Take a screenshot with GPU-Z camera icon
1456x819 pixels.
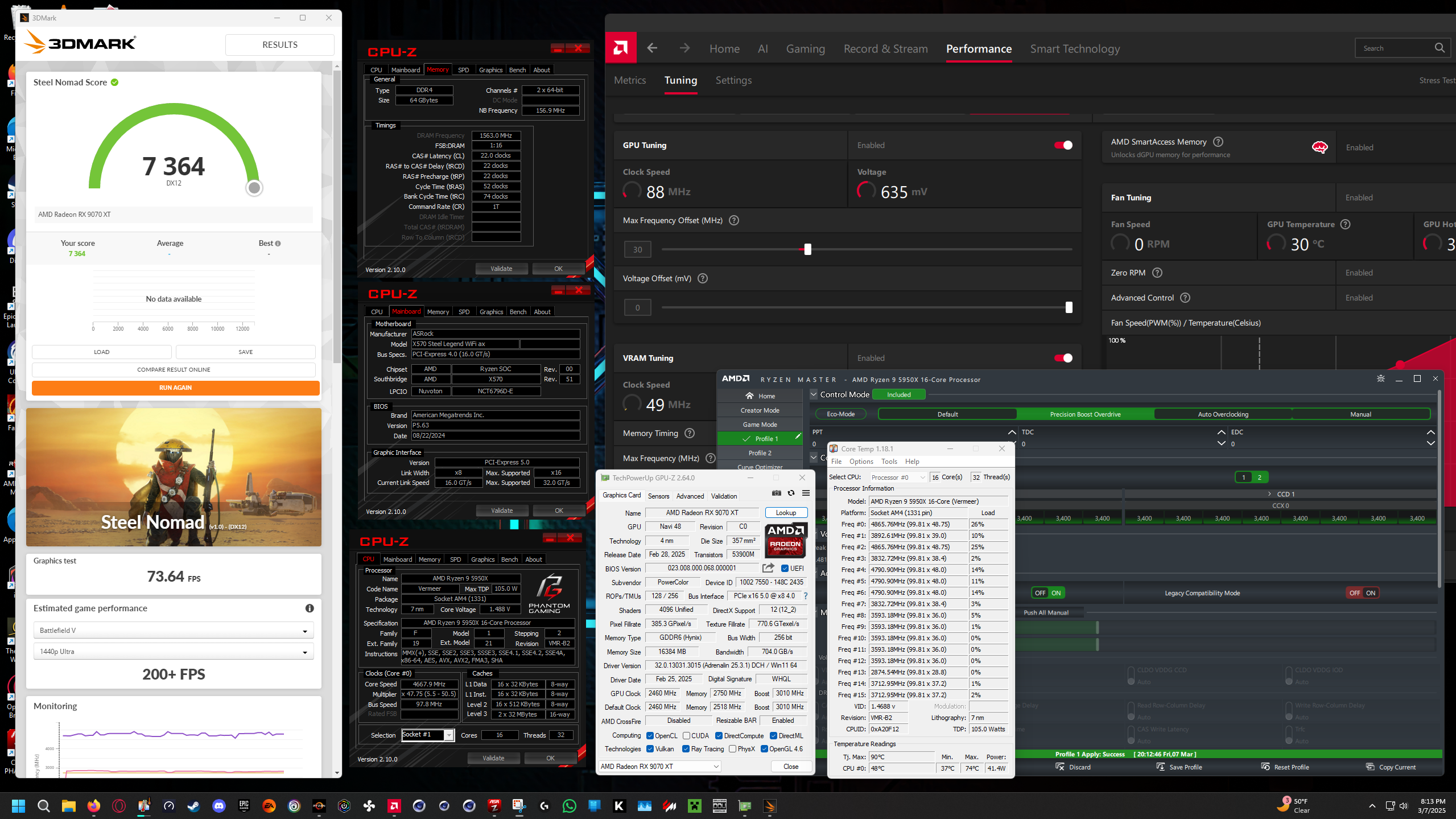pyautogui.click(x=776, y=493)
